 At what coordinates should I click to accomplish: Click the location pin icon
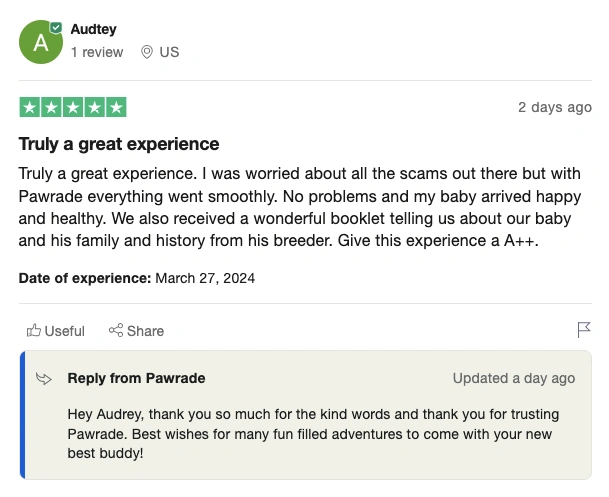coord(147,52)
